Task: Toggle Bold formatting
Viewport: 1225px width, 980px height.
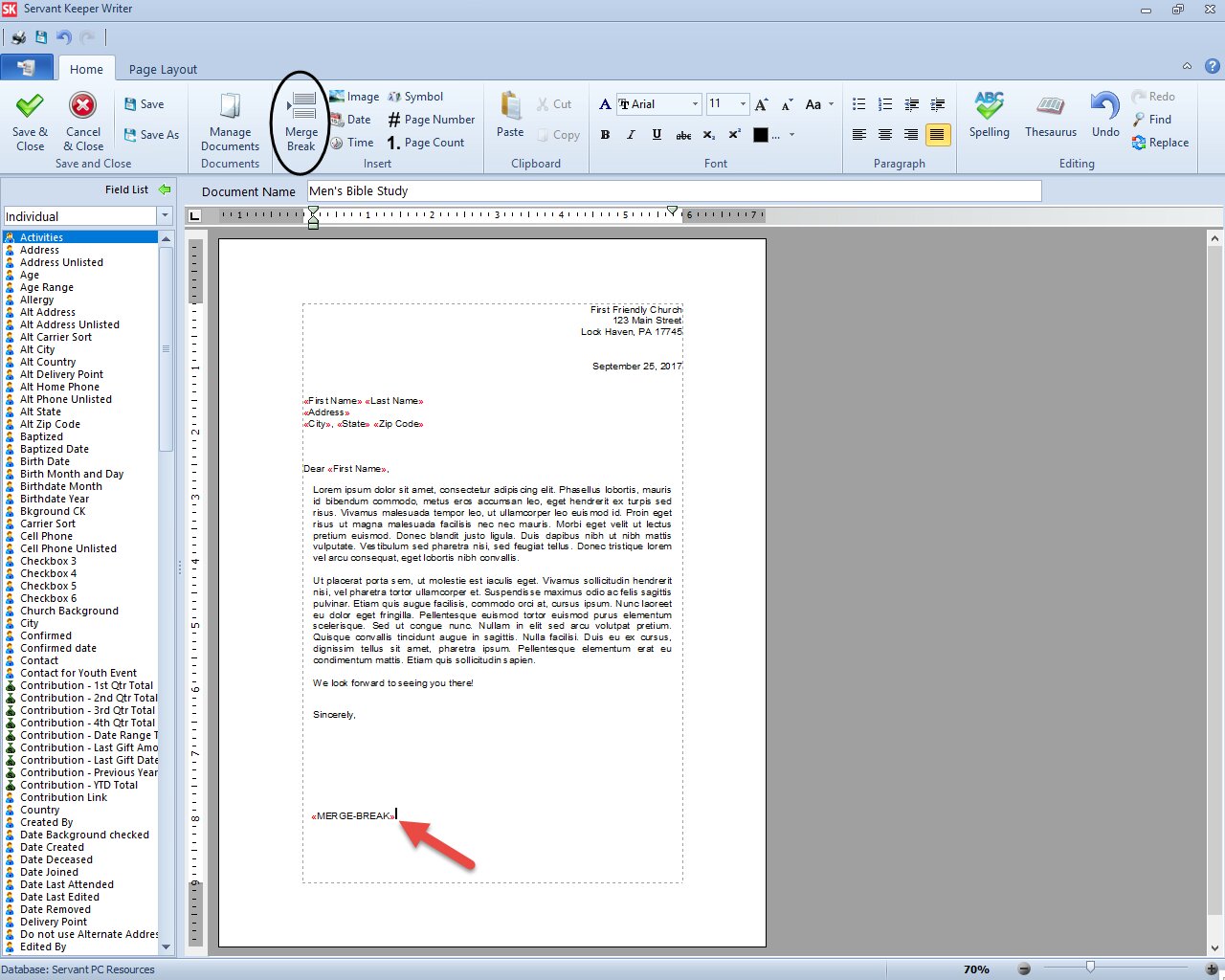Action: (605, 135)
